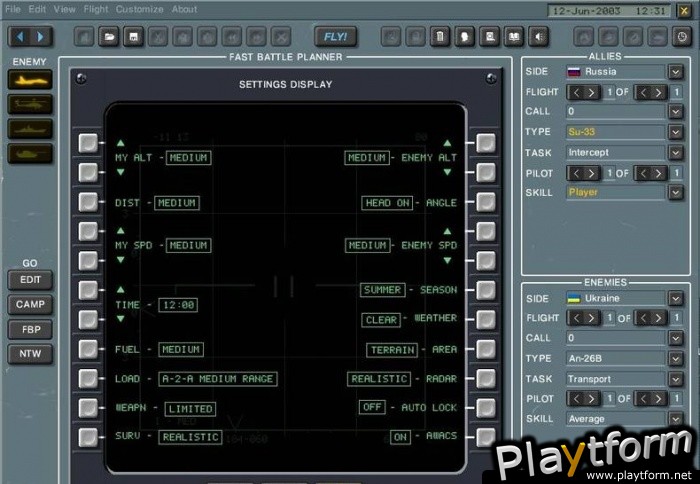This screenshot has width=700, height=484.
Task: Expand the Allies TASK Intercept dropdown
Action: [675, 153]
